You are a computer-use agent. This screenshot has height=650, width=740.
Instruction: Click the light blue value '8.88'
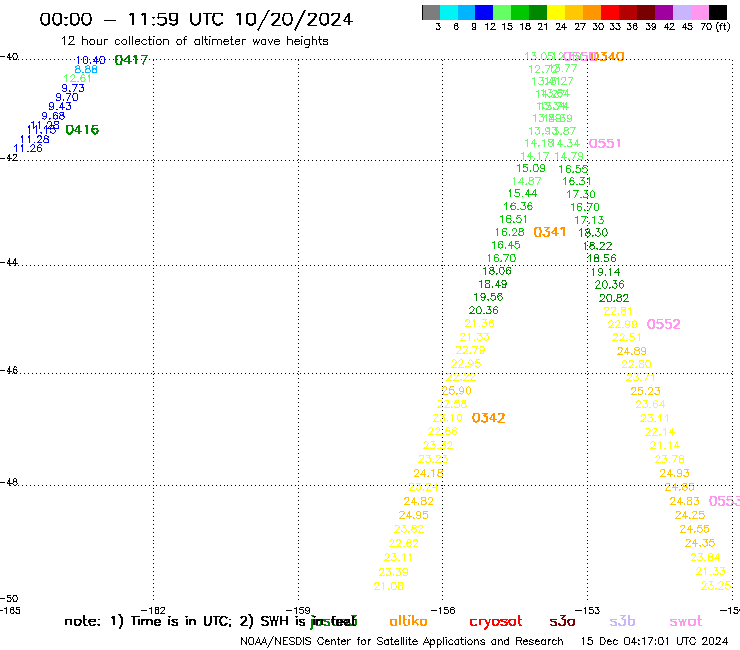pyautogui.click(x=86, y=69)
